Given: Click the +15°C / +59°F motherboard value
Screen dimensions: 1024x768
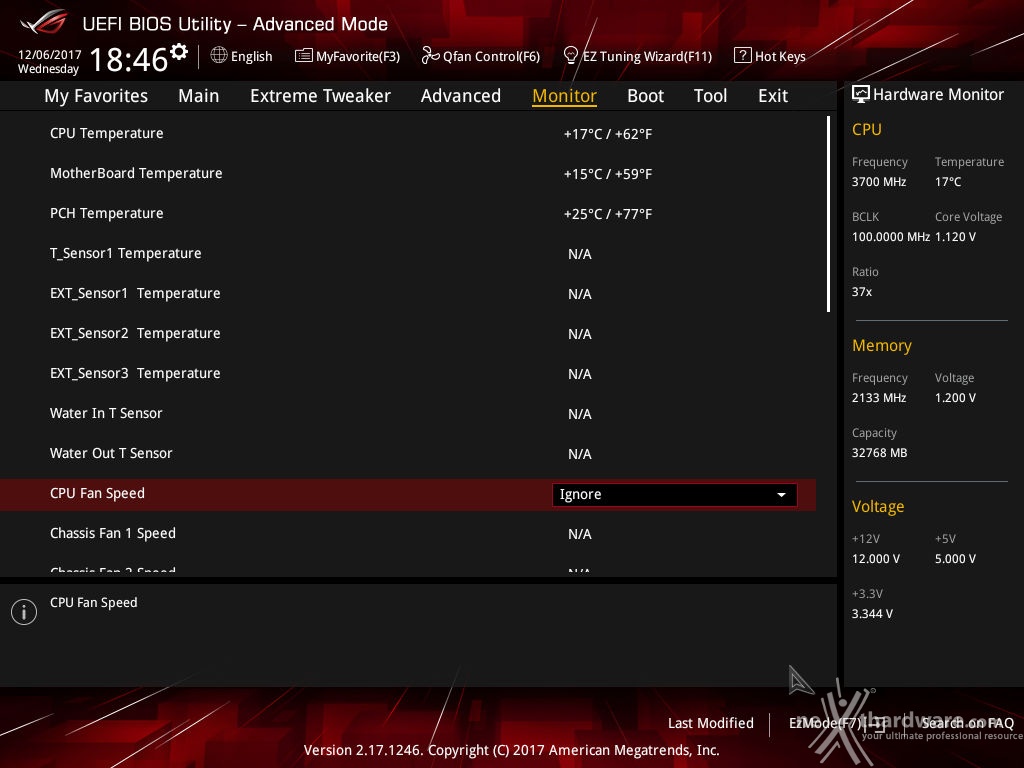Looking at the screenshot, I should pyautogui.click(x=607, y=174).
